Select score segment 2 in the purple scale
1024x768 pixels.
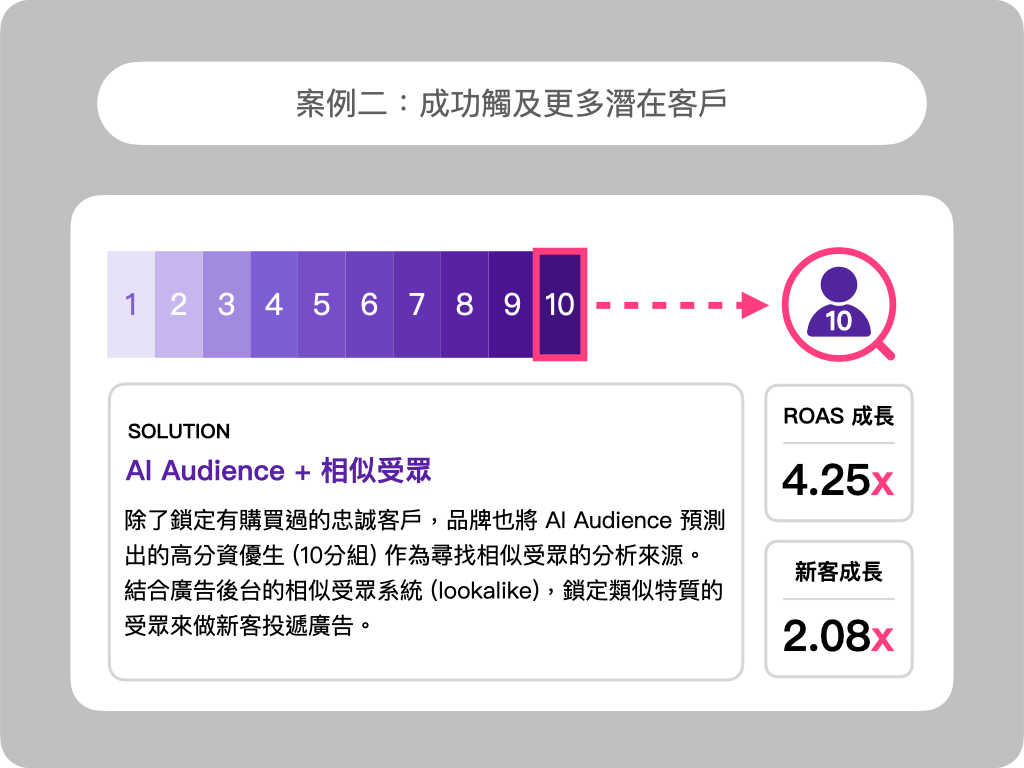coord(179,304)
